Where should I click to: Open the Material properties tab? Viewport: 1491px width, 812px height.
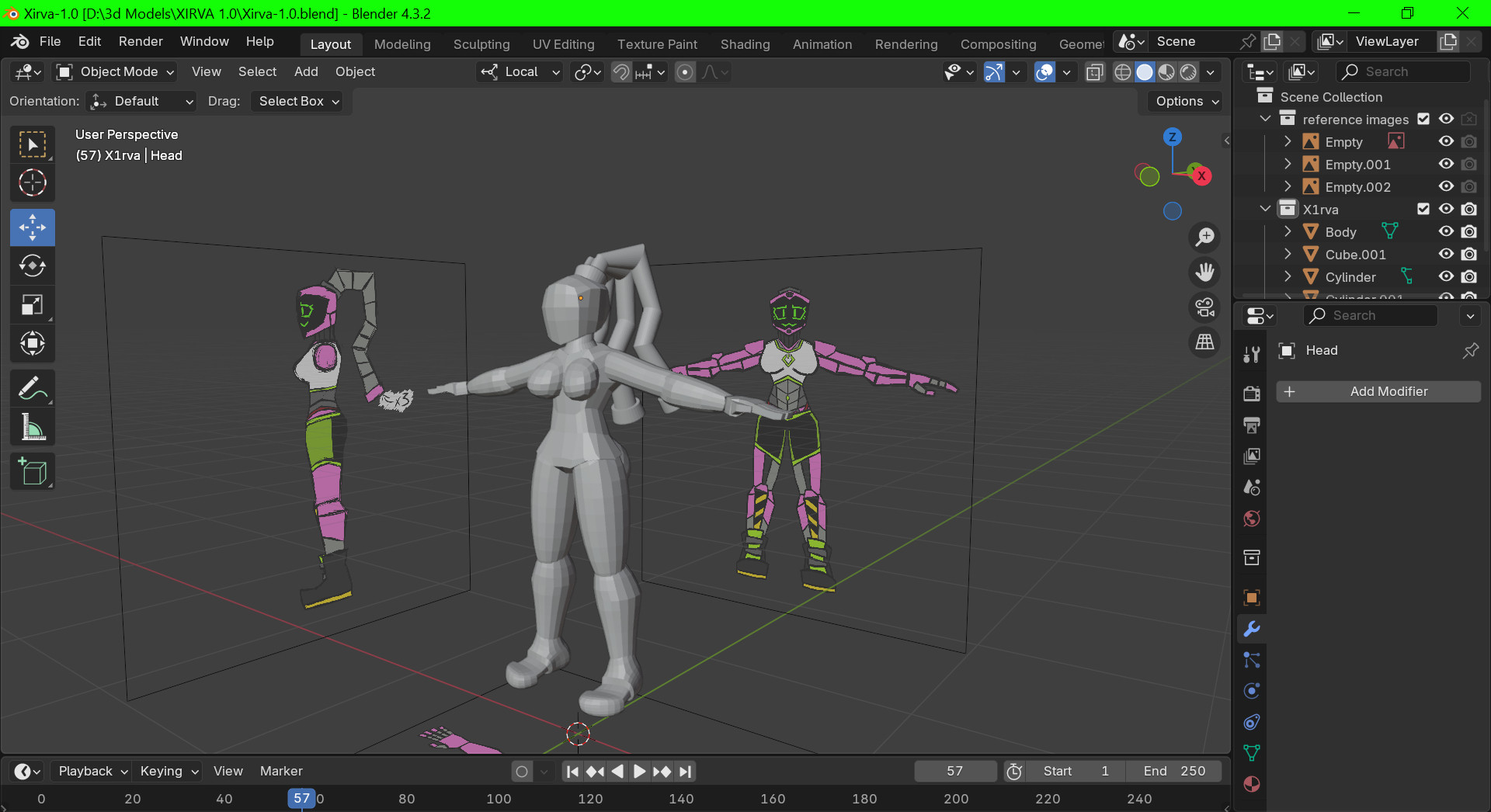tap(1251, 783)
